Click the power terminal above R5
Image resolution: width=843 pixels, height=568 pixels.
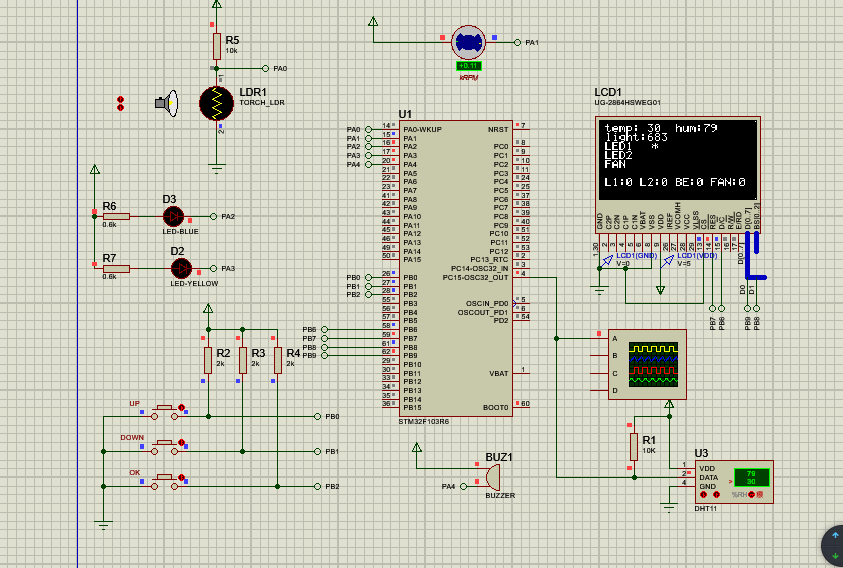coord(217,5)
